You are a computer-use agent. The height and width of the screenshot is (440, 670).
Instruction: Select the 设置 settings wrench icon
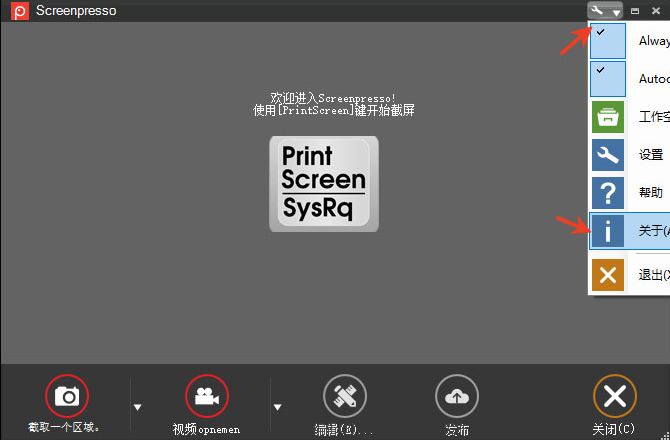click(608, 155)
